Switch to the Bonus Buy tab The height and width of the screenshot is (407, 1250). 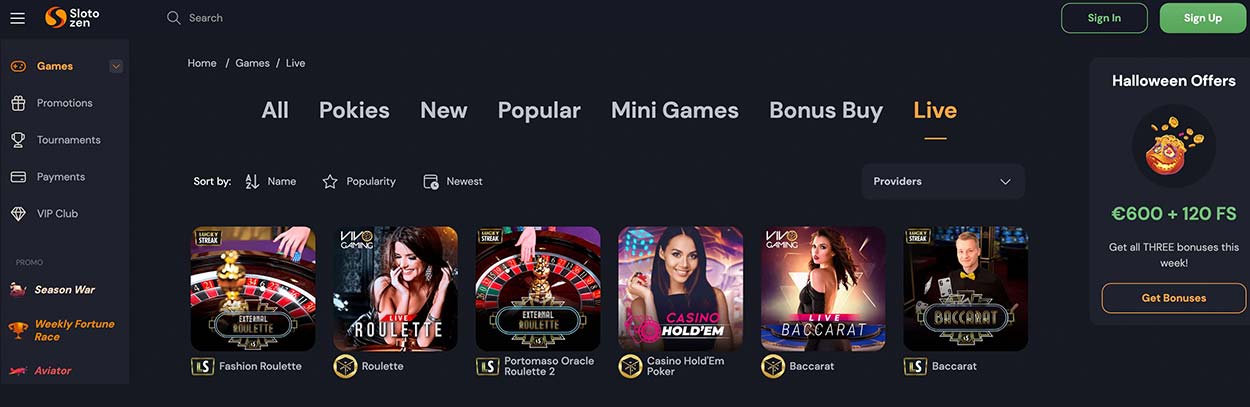826,110
